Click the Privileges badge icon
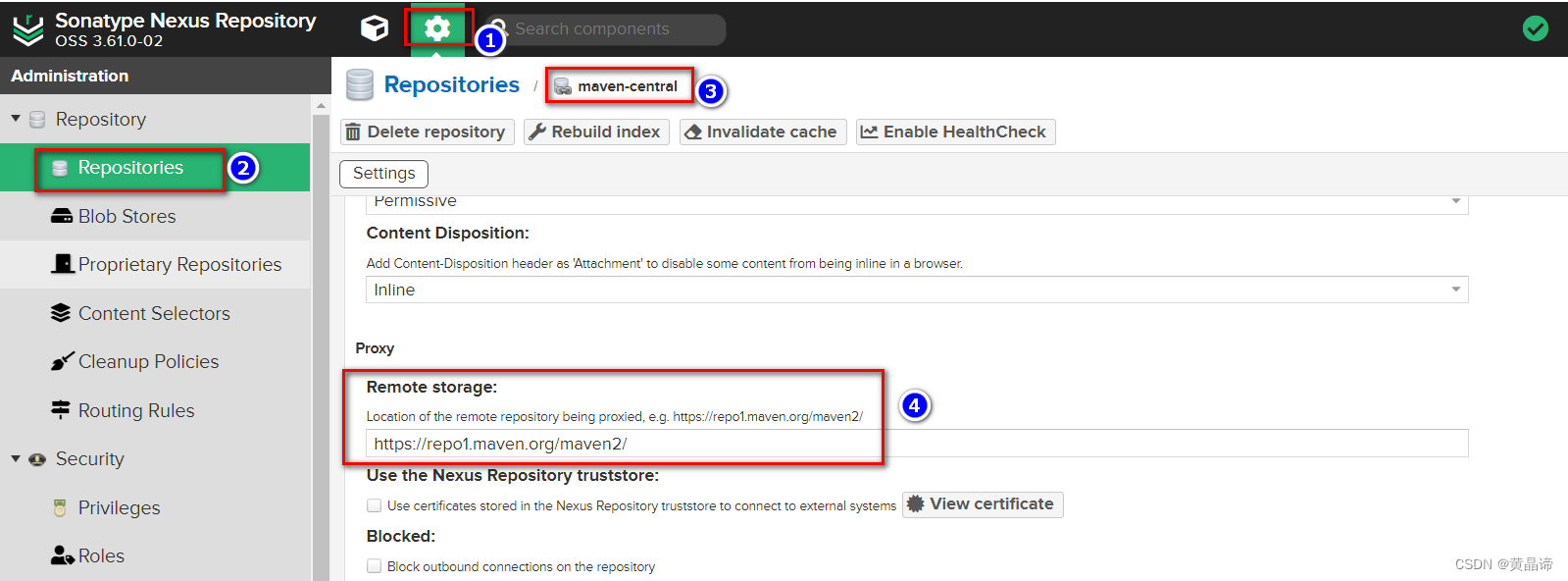The width and height of the screenshot is (1568, 581). [60, 507]
